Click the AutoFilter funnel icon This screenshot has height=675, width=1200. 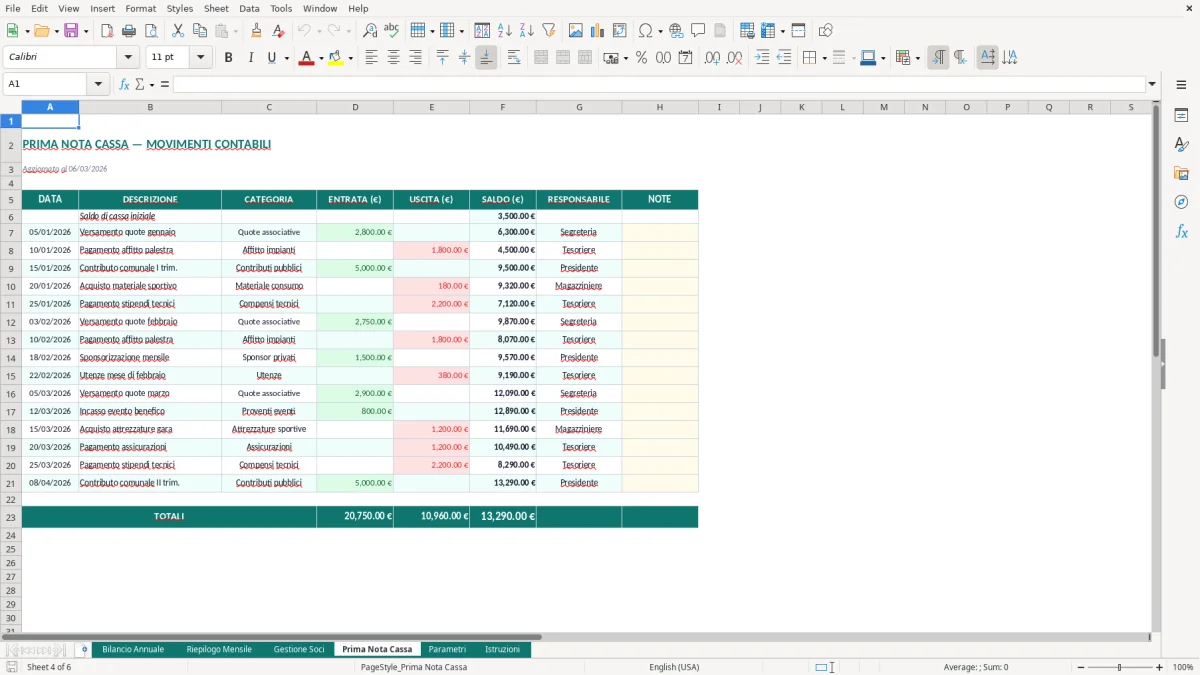pyautogui.click(x=548, y=31)
